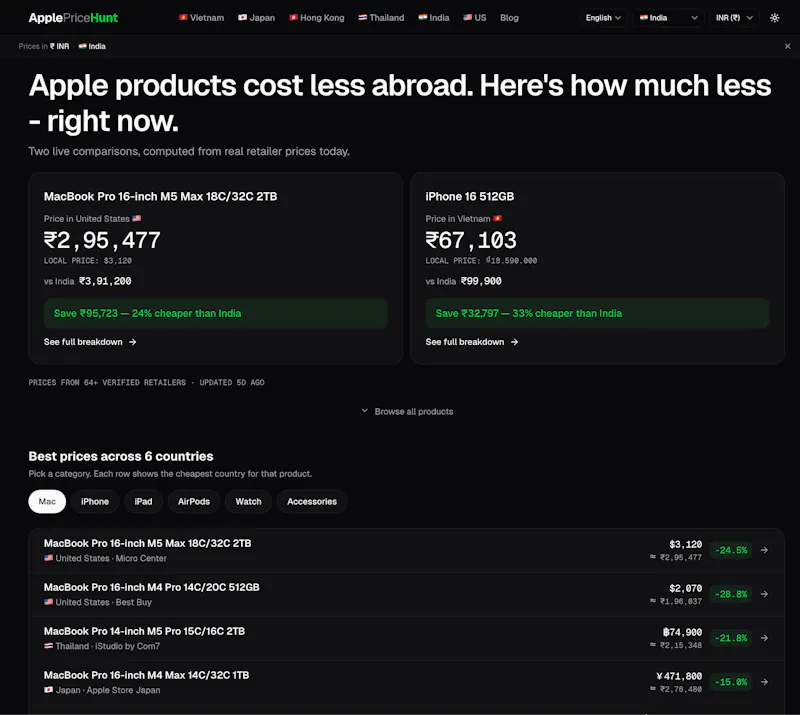
Task: Go to Japan in the top navigation
Action: [x=257, y=18]
